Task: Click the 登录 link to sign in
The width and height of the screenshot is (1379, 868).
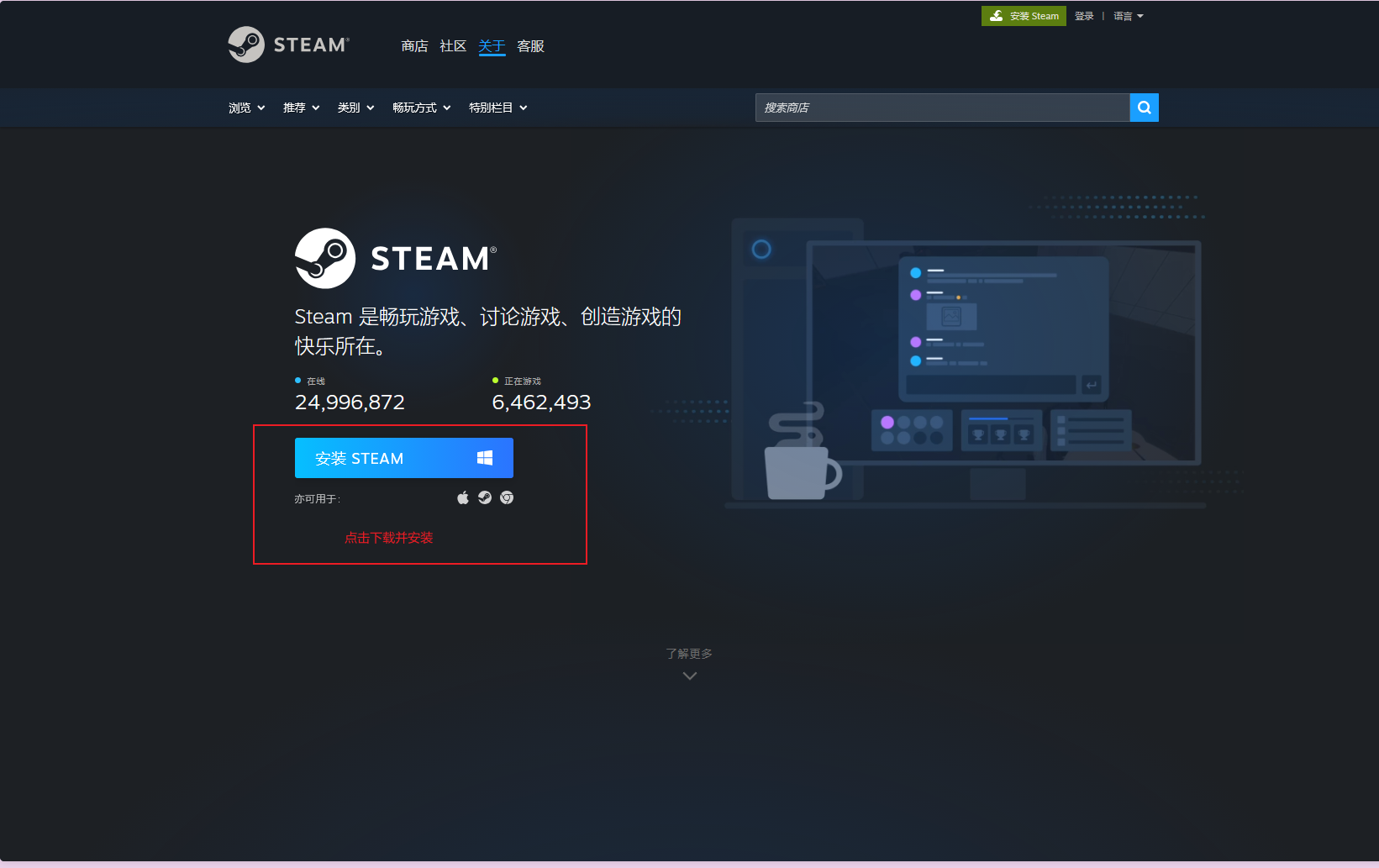Action: click(1084, 15)
